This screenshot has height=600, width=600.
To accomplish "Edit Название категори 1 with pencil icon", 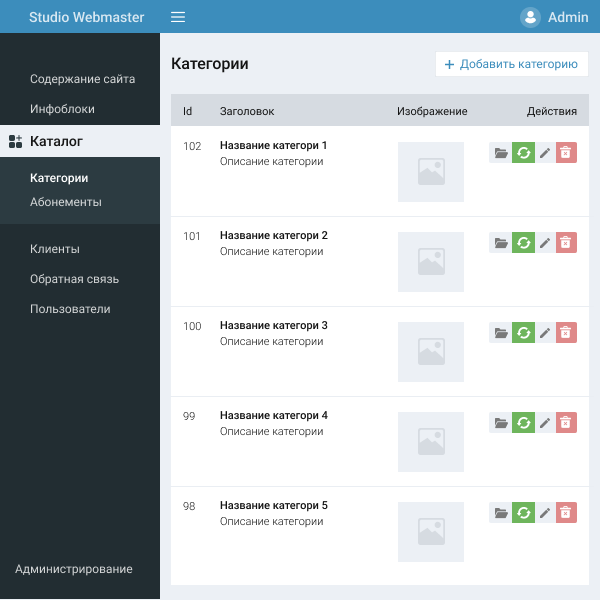I will 545,153.
